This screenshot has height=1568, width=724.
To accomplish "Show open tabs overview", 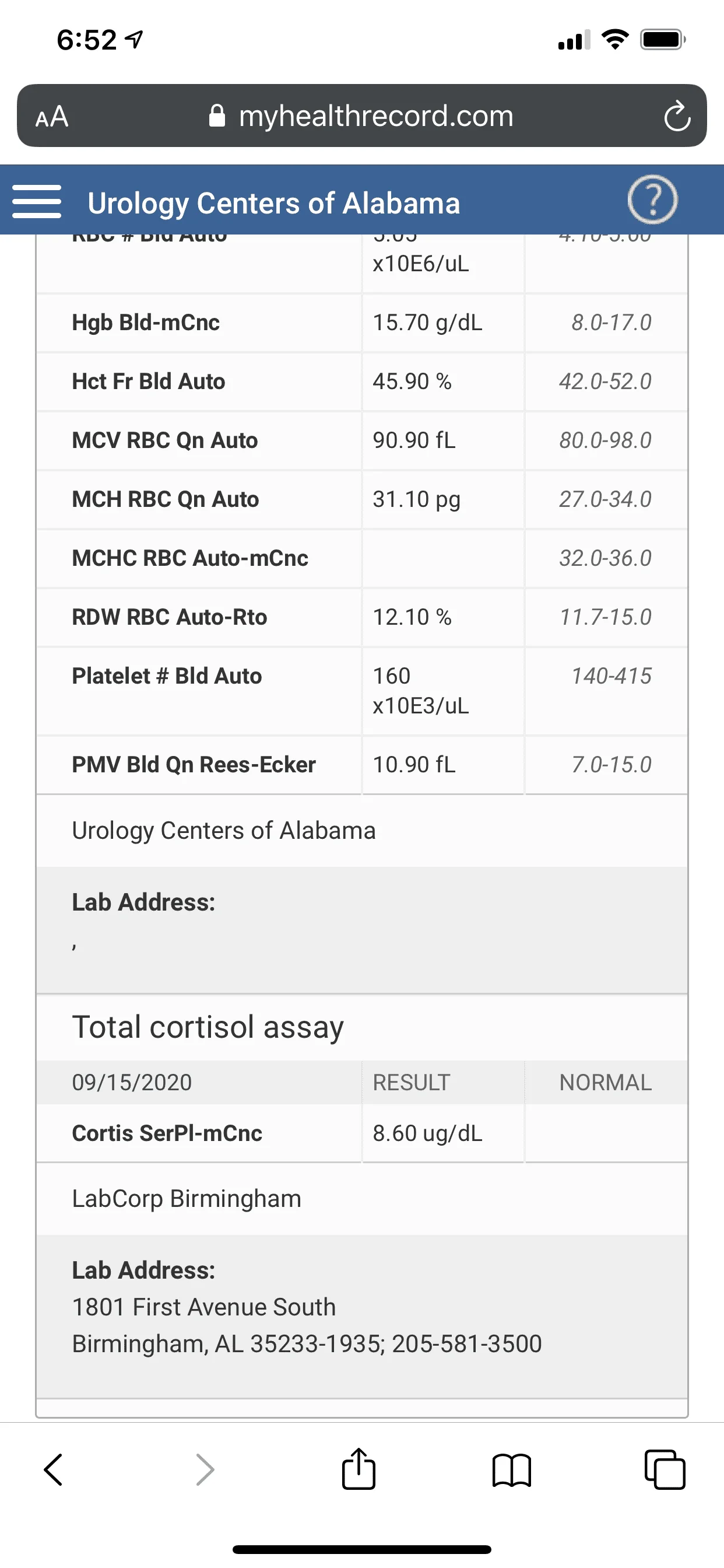I will coord(665,1469).
